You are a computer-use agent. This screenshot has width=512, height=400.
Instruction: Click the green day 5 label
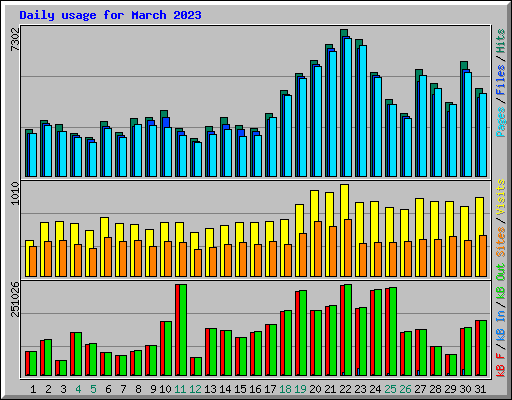click(93, 389)
